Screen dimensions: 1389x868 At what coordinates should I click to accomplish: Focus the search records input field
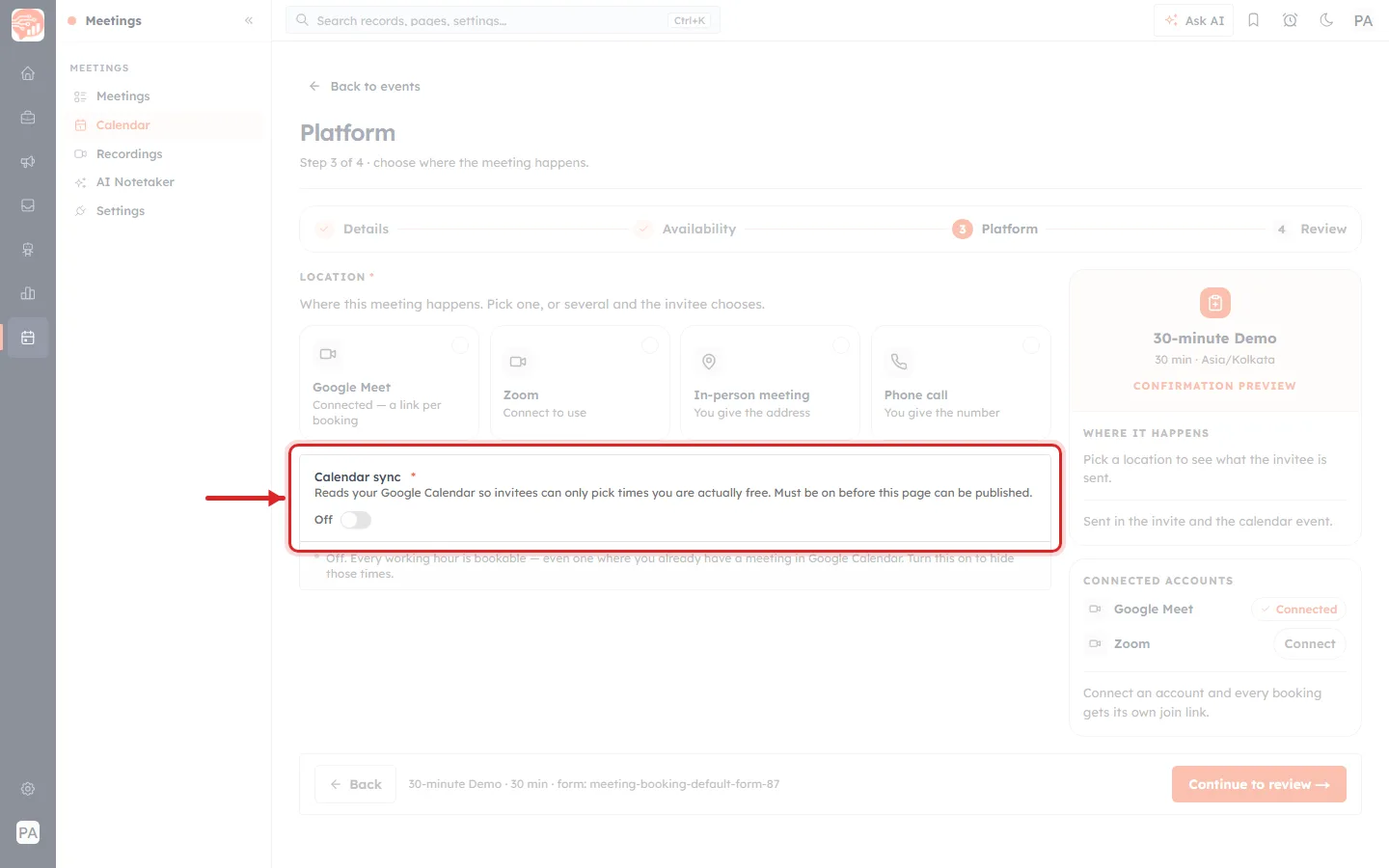tap(503, 20)
